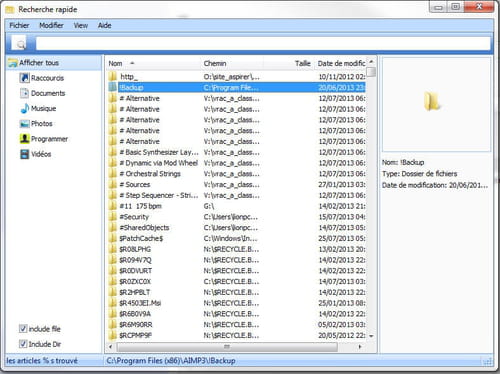500x374 pixels.
Task: Click folder icon beside #Security
Action: pos(113,217)
